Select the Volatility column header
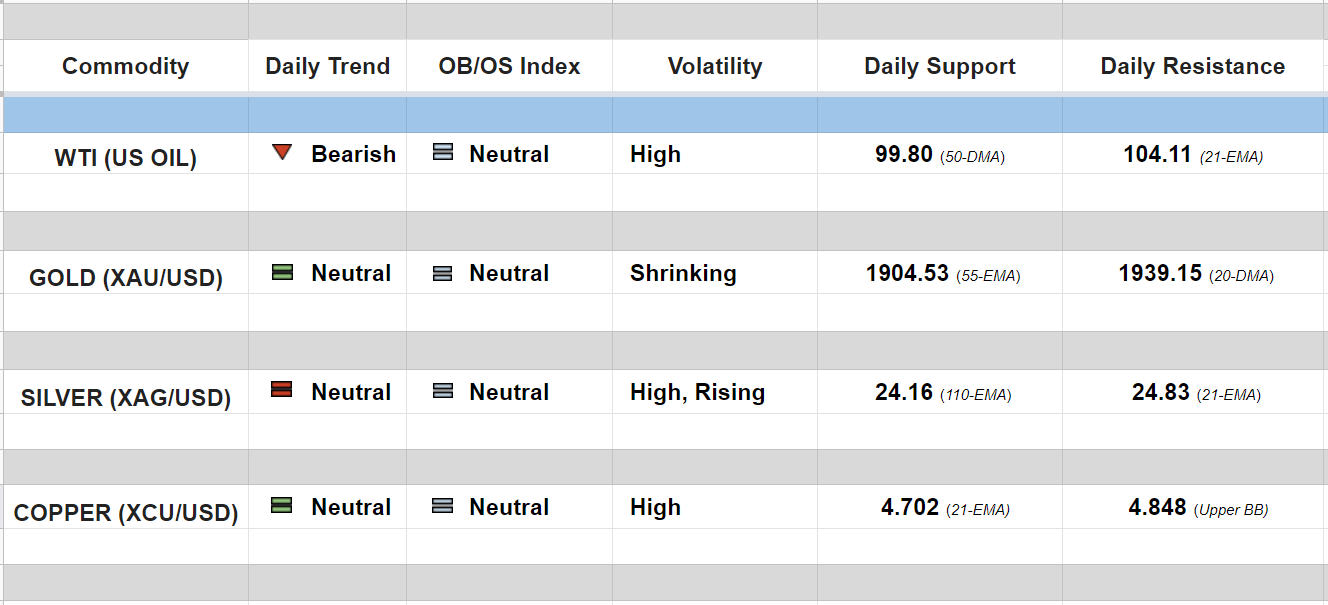This screenshot has width=1328, height=605. (x=714, y=67)
